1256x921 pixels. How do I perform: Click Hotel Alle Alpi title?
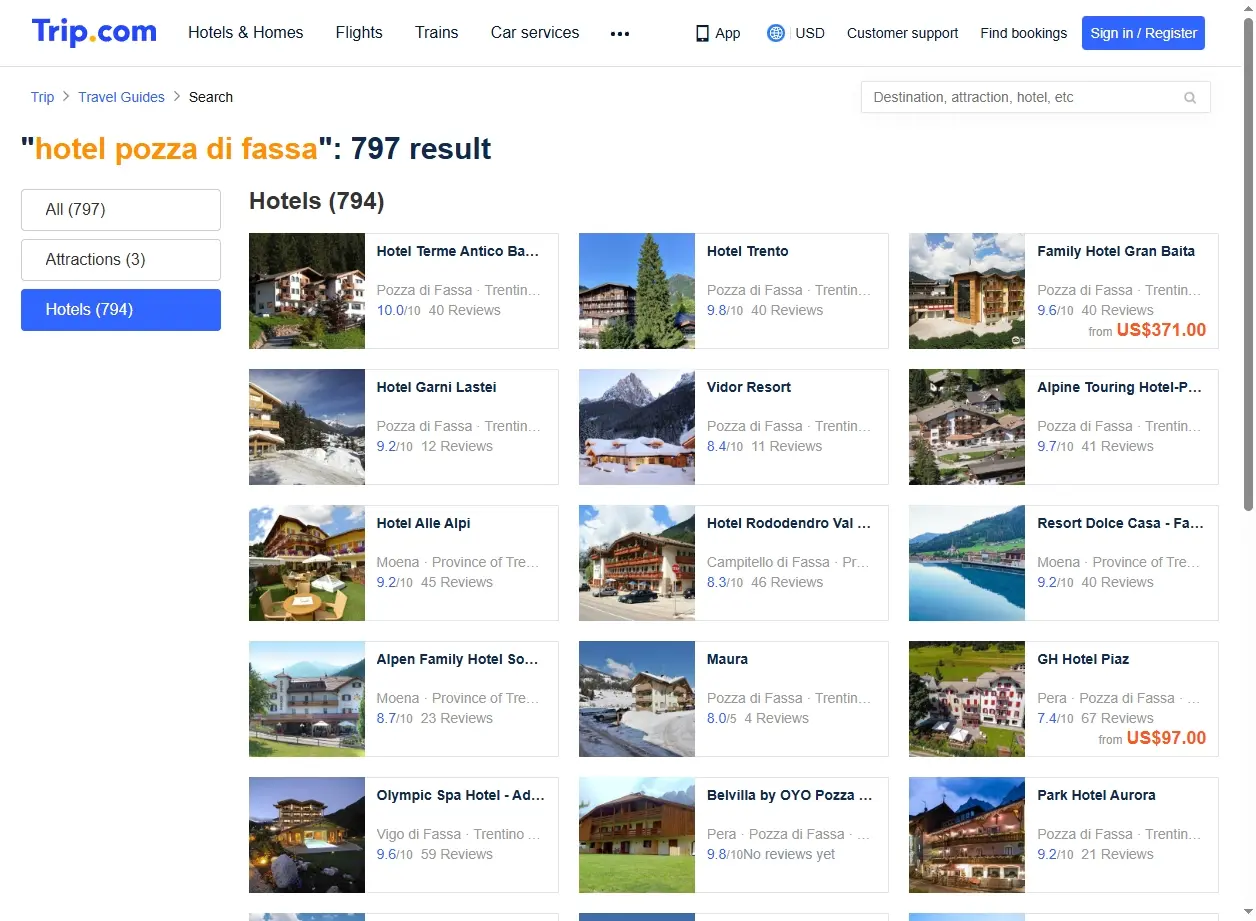423,523
